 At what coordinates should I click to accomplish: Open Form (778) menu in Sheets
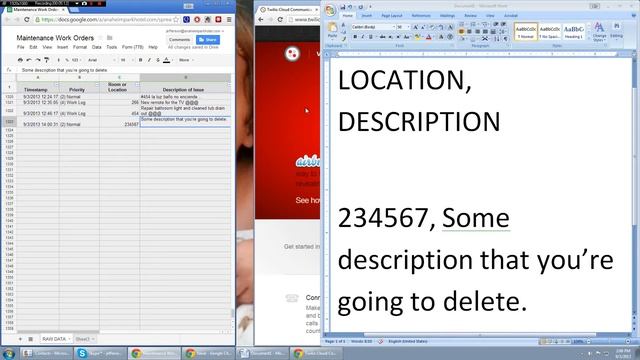click(x=133, y=47)
